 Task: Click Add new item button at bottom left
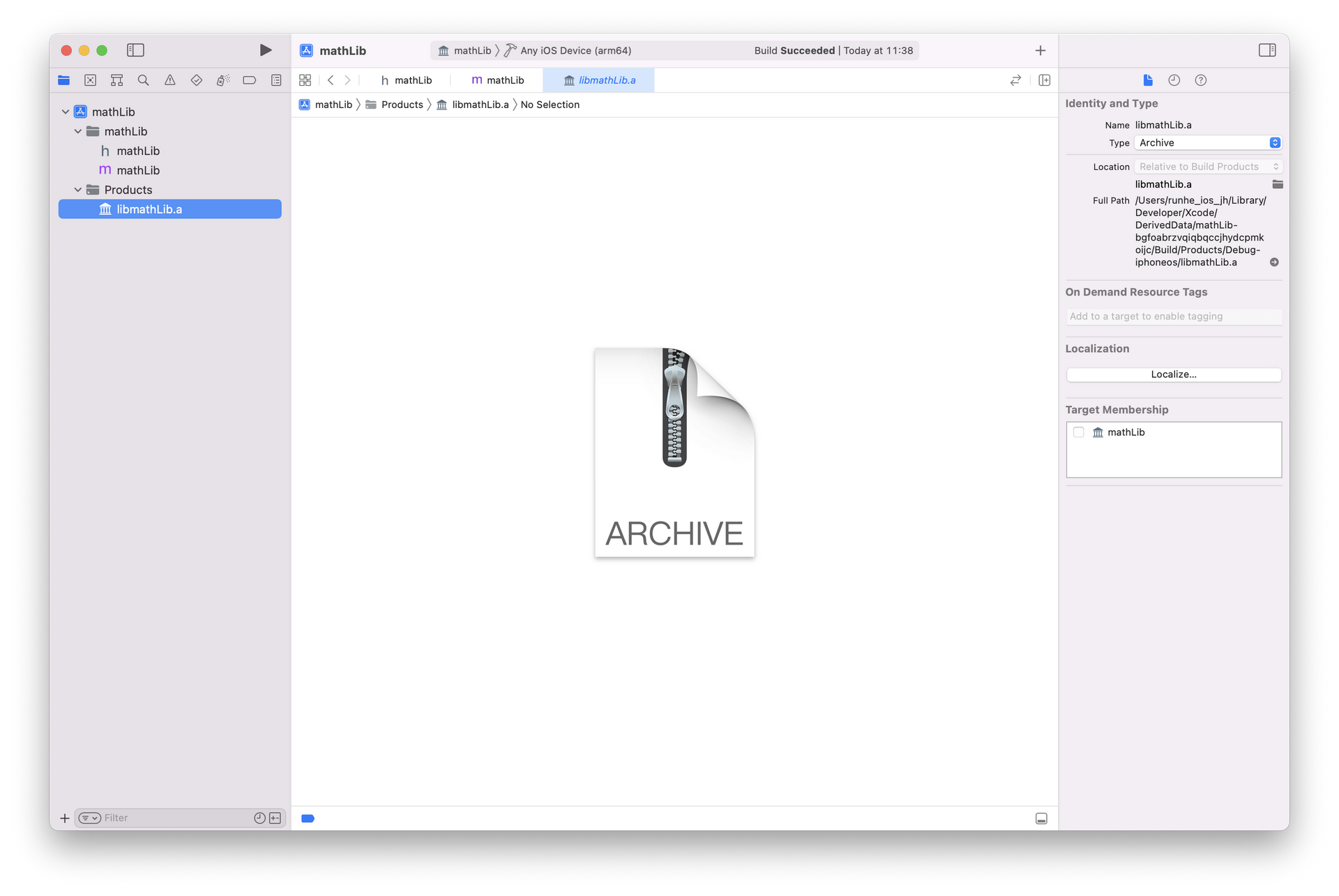65,818
